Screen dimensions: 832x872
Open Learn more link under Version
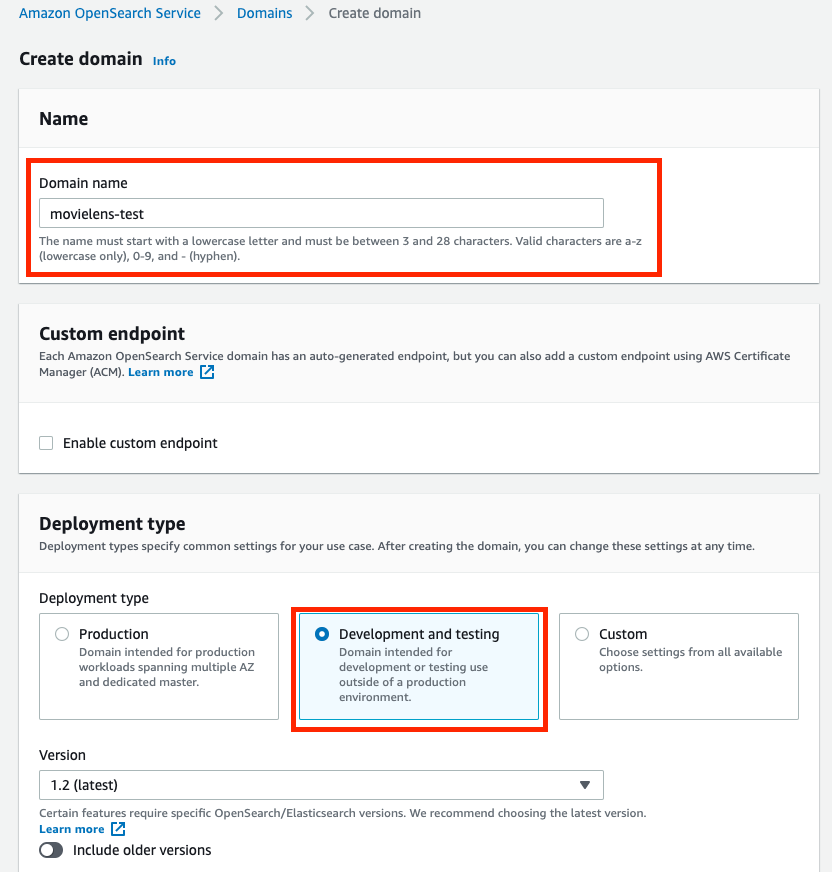71,829
